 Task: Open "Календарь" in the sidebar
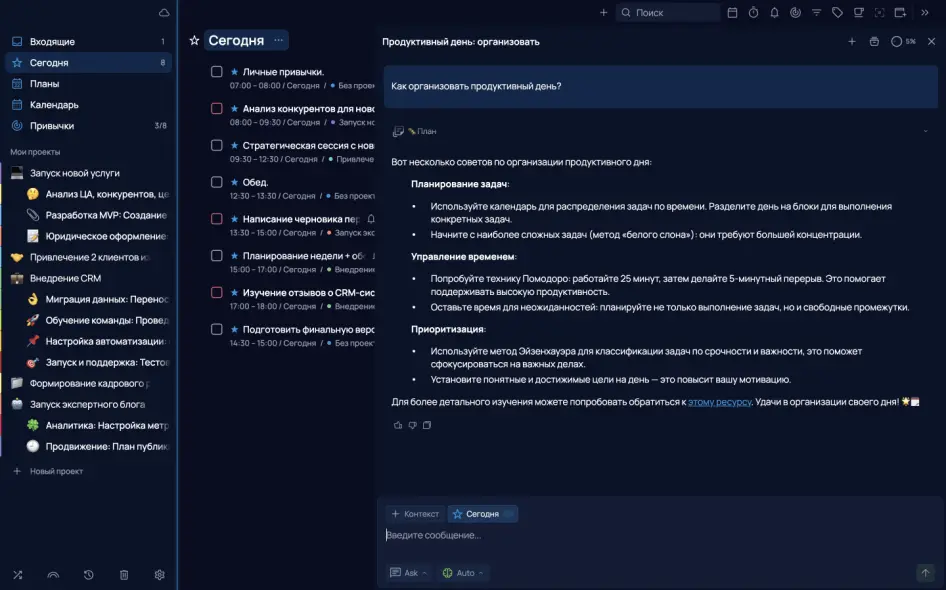tap(54, 105)
